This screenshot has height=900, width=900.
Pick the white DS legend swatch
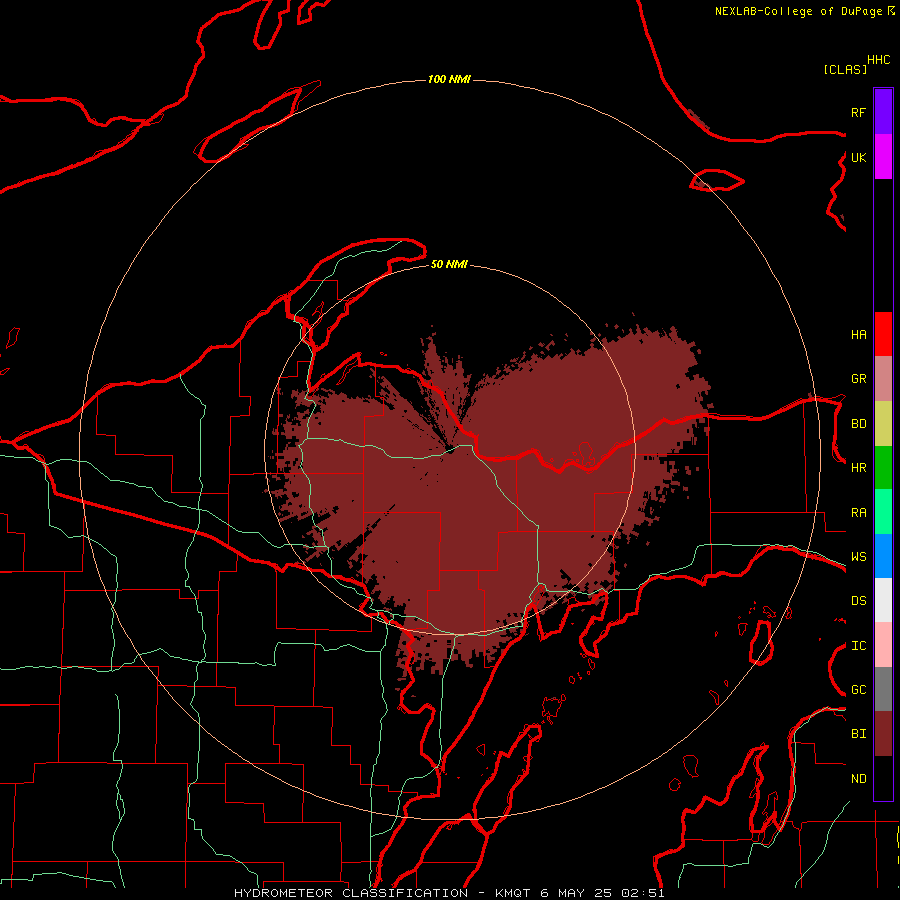pyautogui.click(x=883, y=600)
